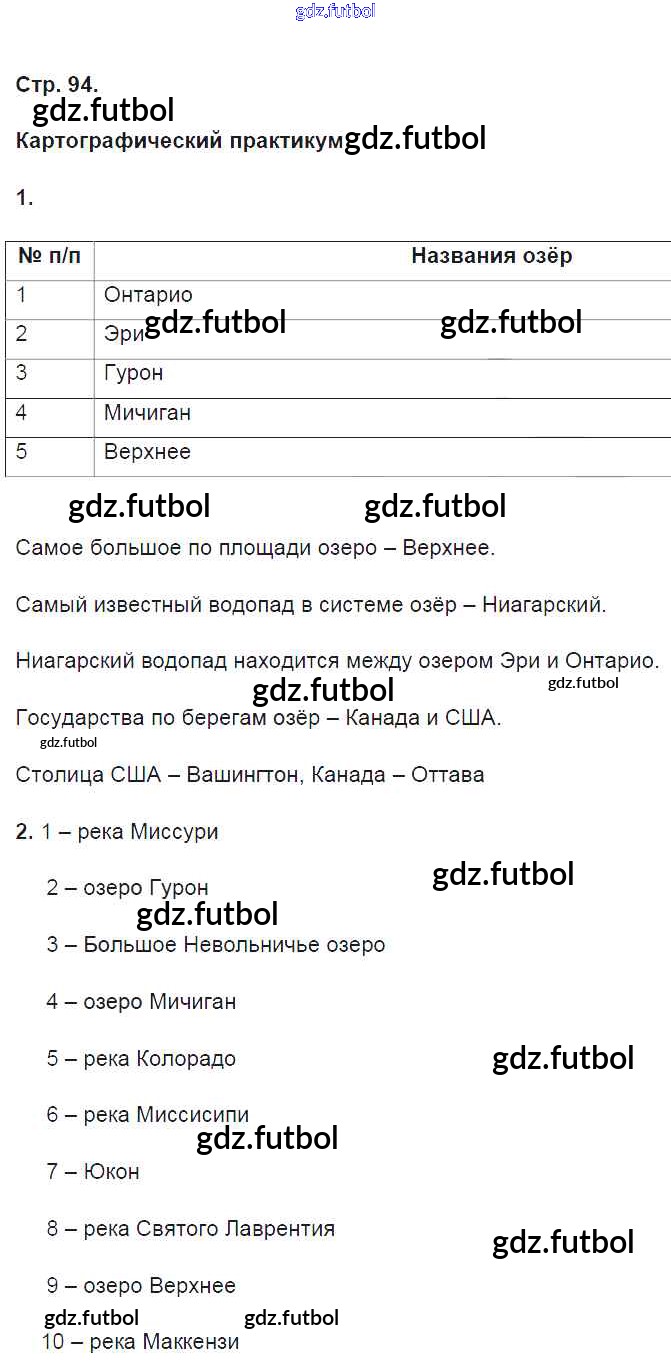Click the 'Картографический практикум' heading
Image resolution: width=671 pixels, height=1370 pixels.
point(179,140)
